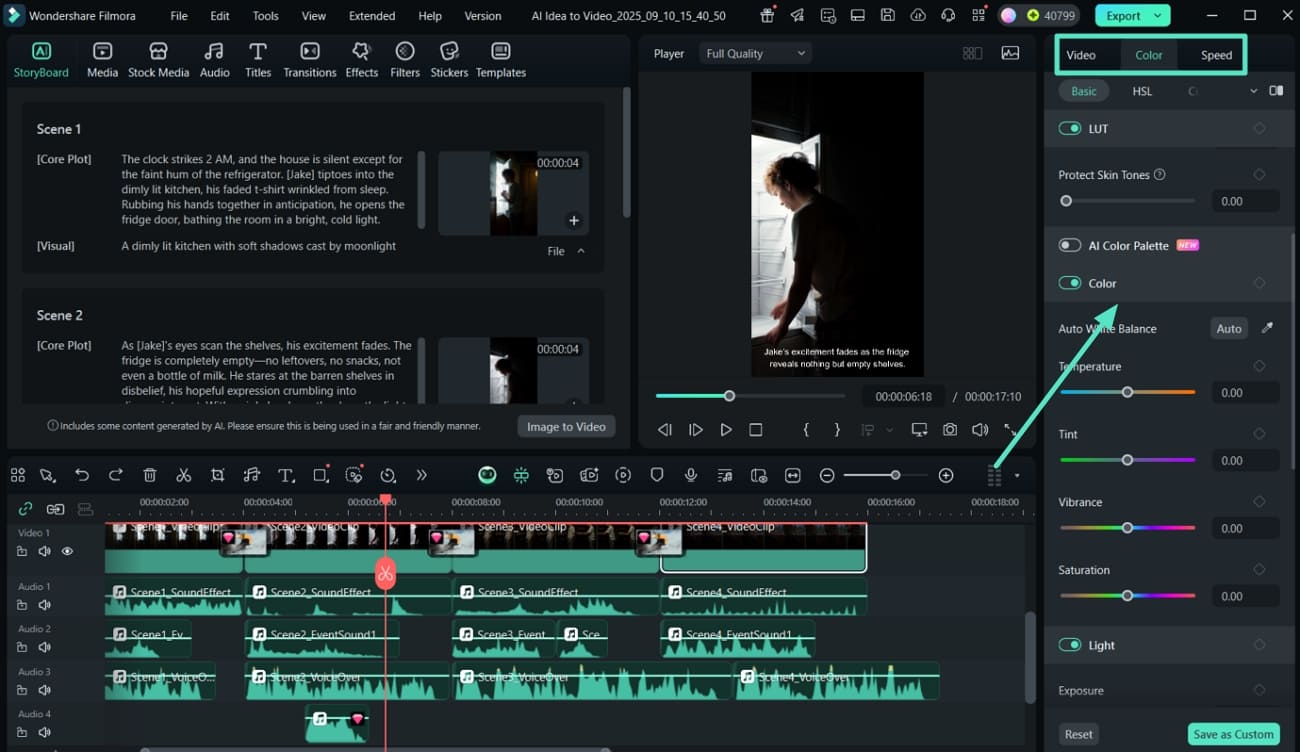Viewport: 1300px width, 752px height.
Task: Enable the AI Color Palette toggle
Action: pyautogui.click(x=1070, y=245)
